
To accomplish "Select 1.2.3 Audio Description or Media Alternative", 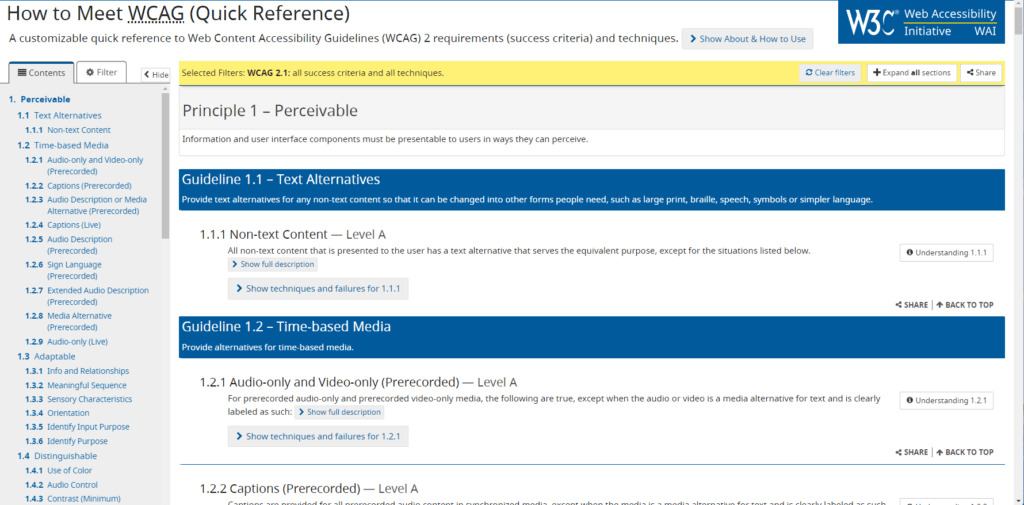I will [86, 206].
